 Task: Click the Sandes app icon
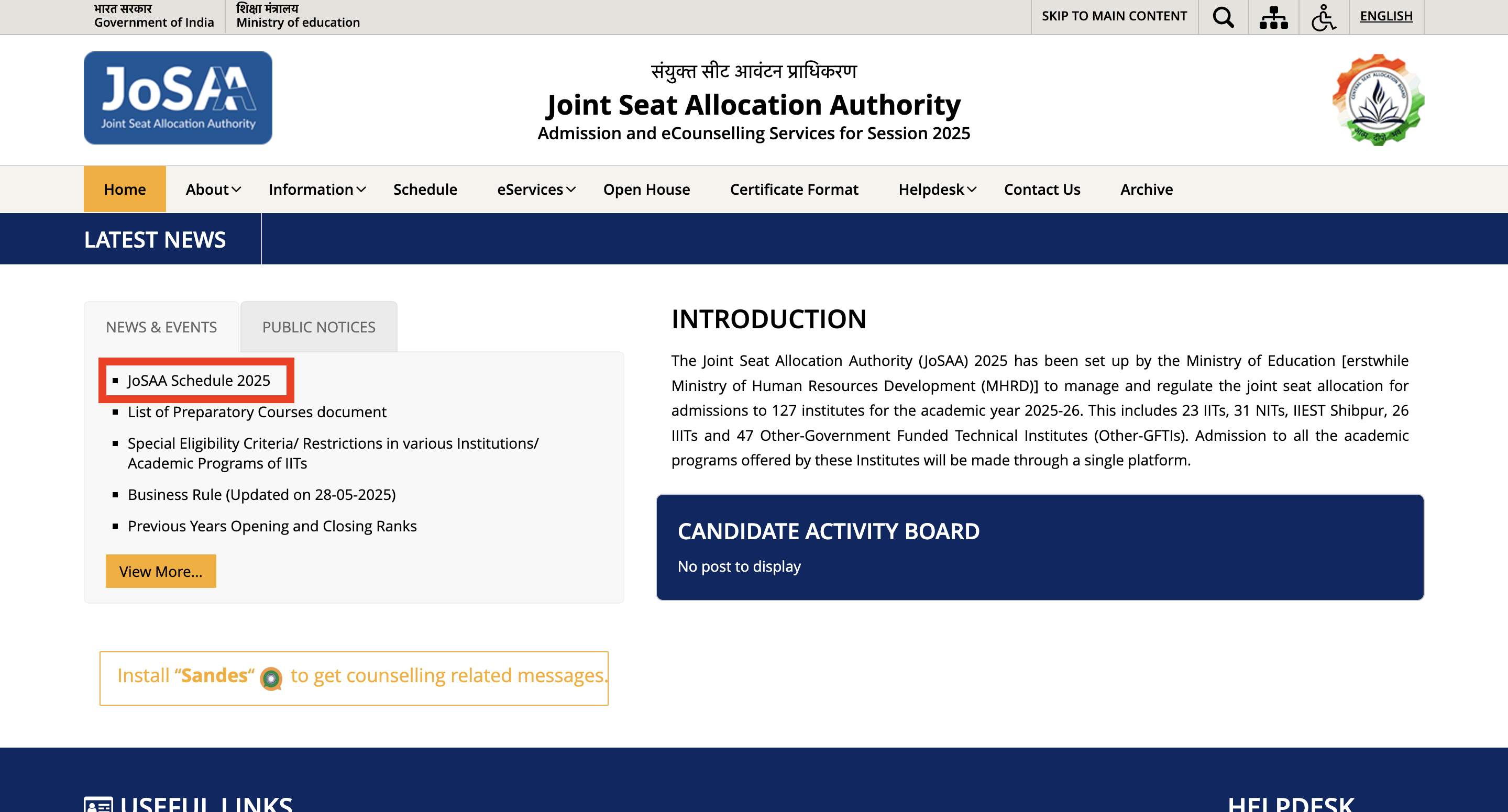pyautogui.click(x=271, y=678)
